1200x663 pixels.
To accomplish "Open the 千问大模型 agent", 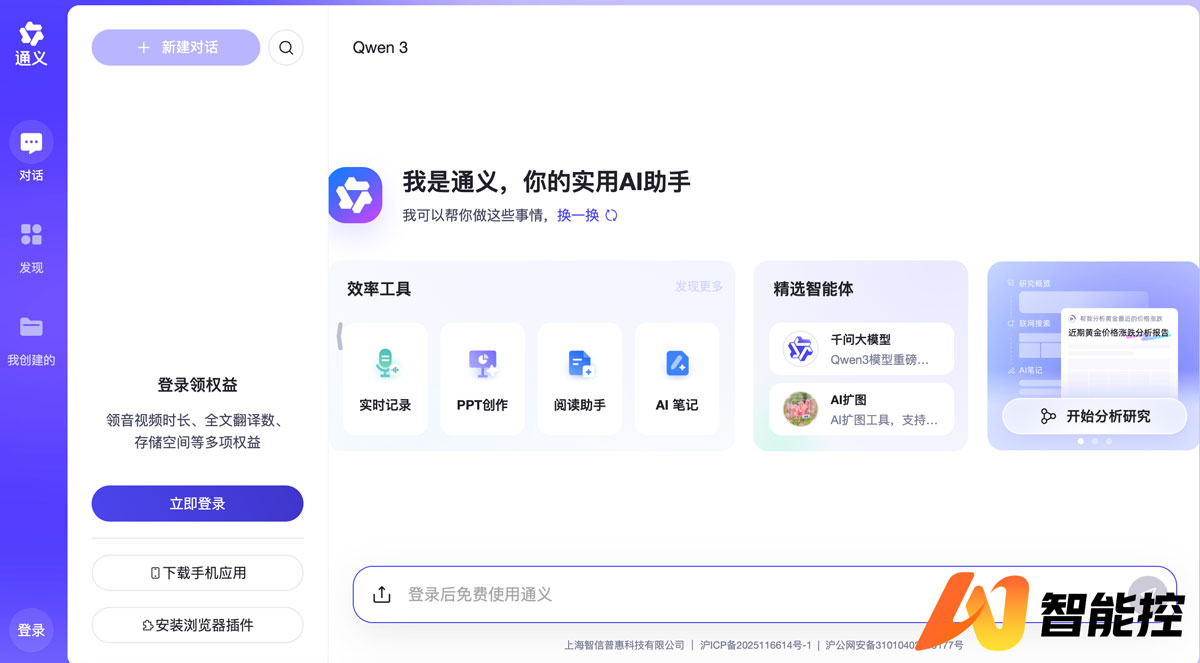I will pyautogui.click(x=861, y=348).
